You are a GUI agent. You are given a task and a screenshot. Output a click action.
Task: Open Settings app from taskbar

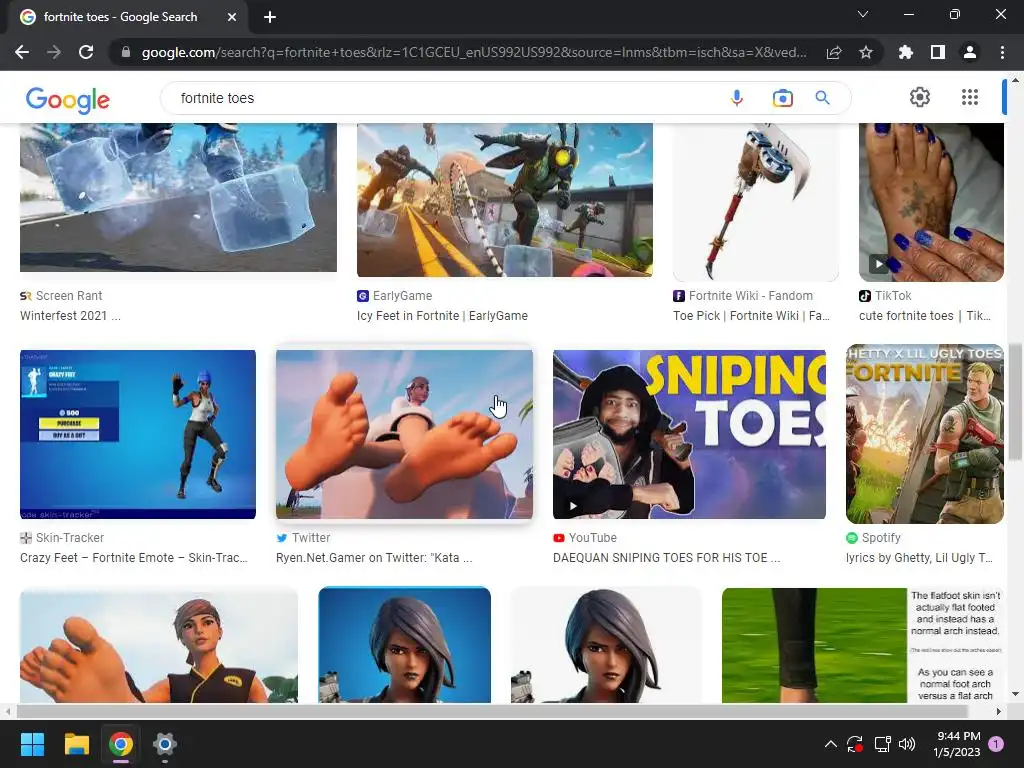(165, 744)
